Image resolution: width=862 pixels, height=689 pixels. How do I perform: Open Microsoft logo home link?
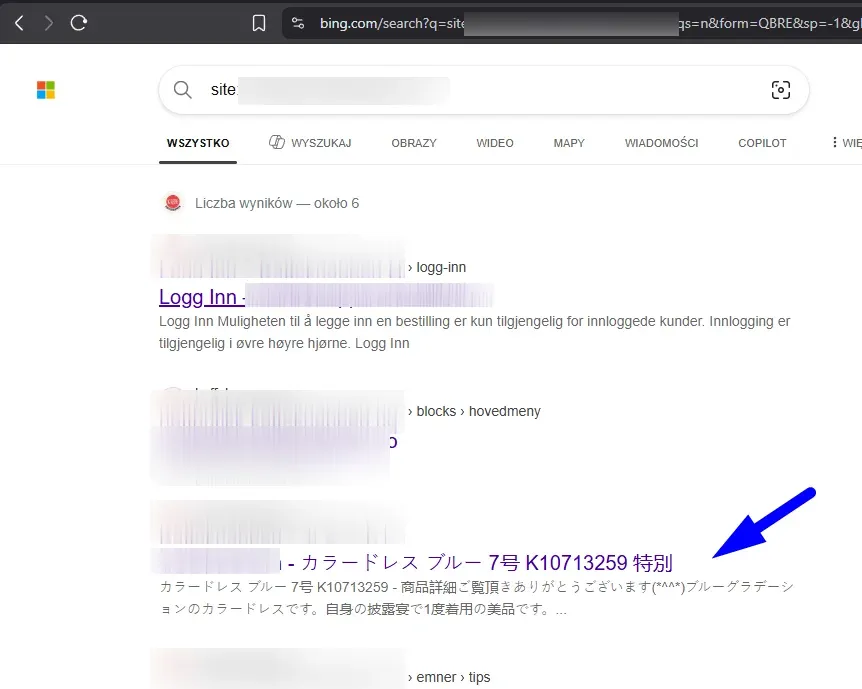46,90
